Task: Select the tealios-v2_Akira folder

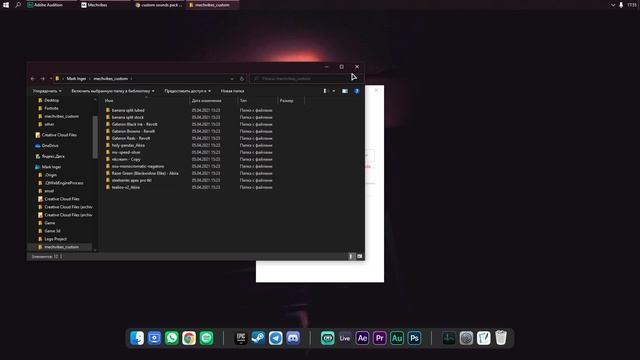Action: coord(126,187)
